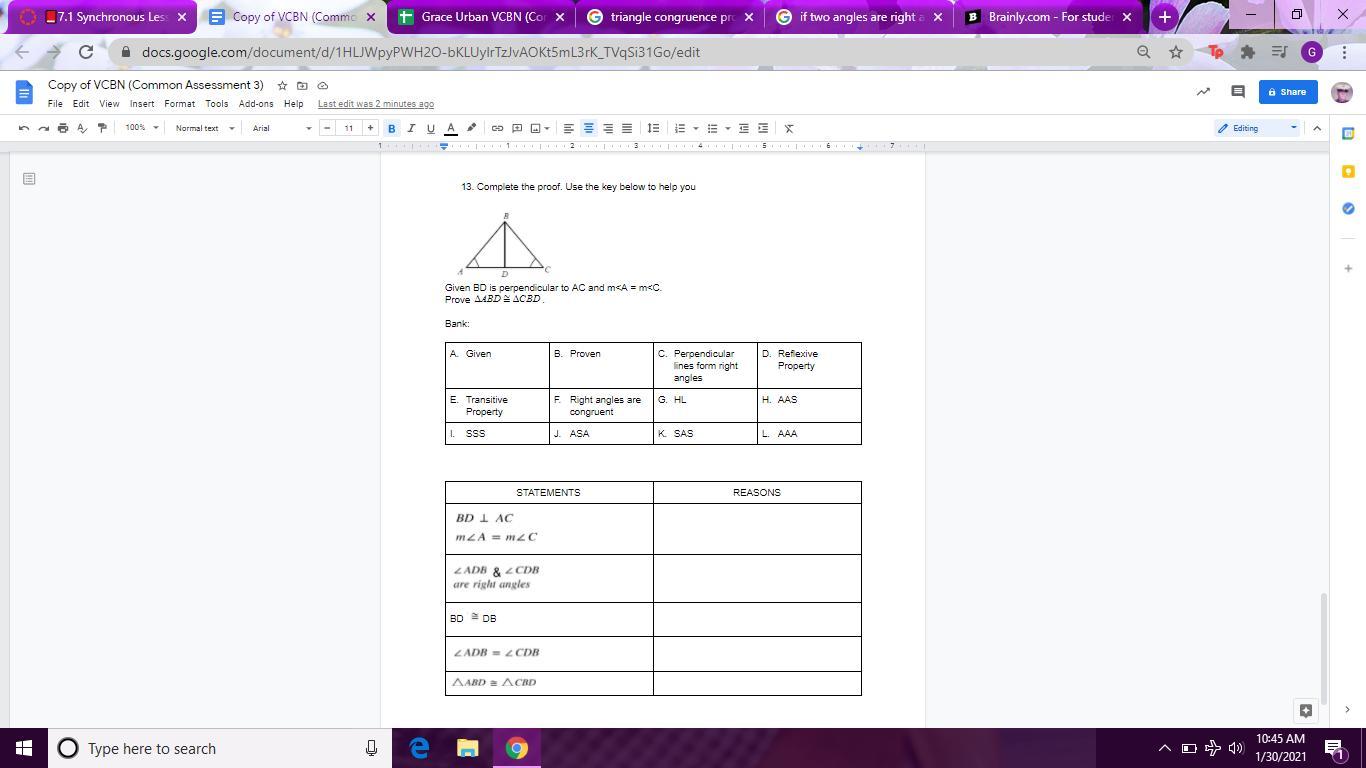Decrease the paragraph indent
The height and width of the screenshot is (768, 1366).
pyautogui.click(x=744, y=128)
